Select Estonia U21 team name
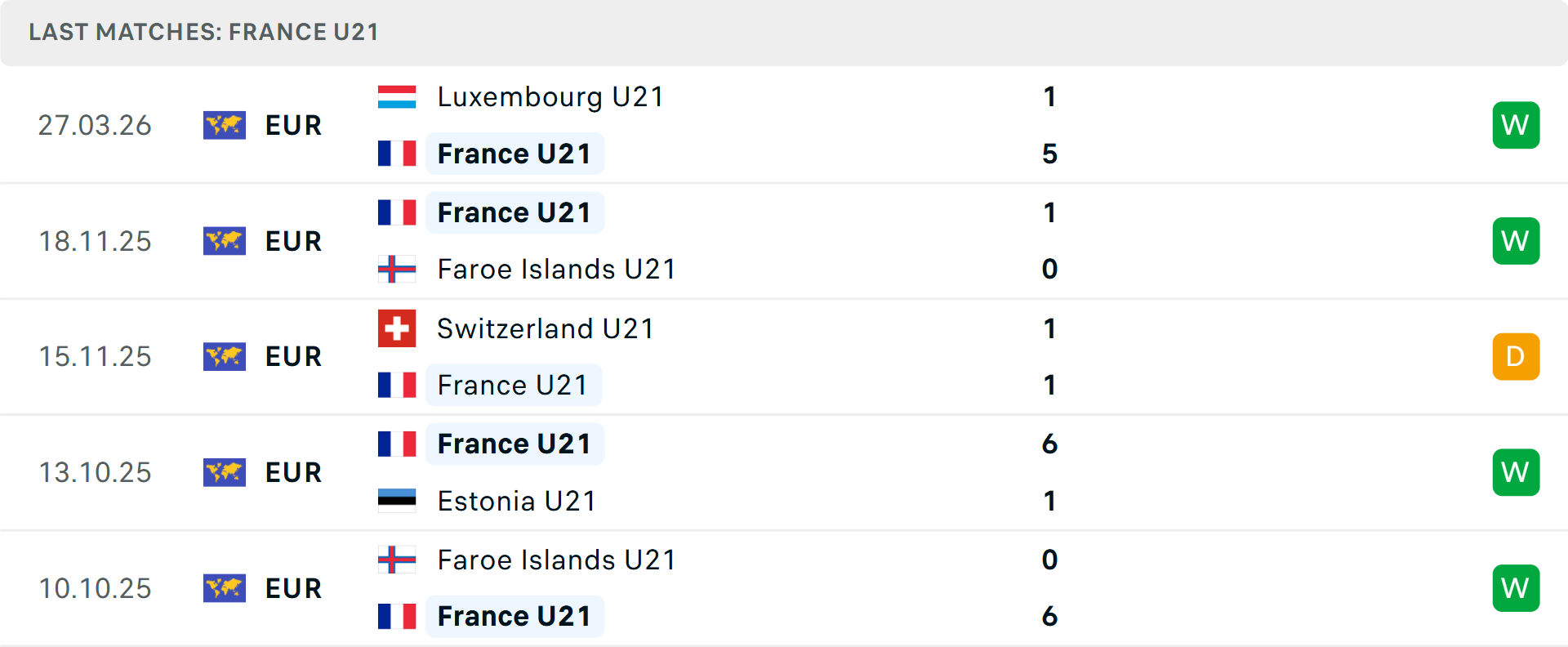Image resolution: width=1568 pixels, height=647 pixels. click(x=517, y=501)
